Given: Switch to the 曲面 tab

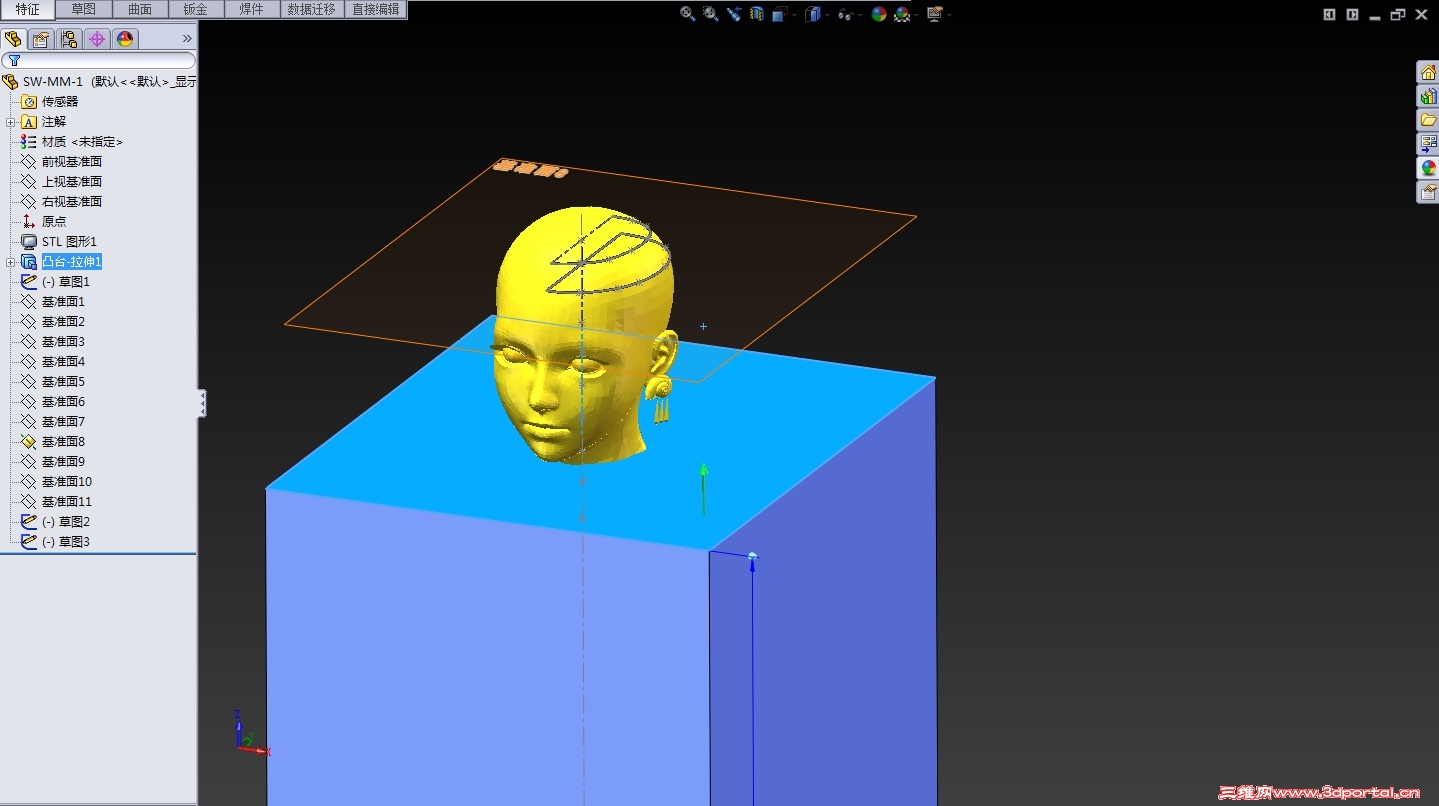Looking at the screenshot, I should point(140,9).
